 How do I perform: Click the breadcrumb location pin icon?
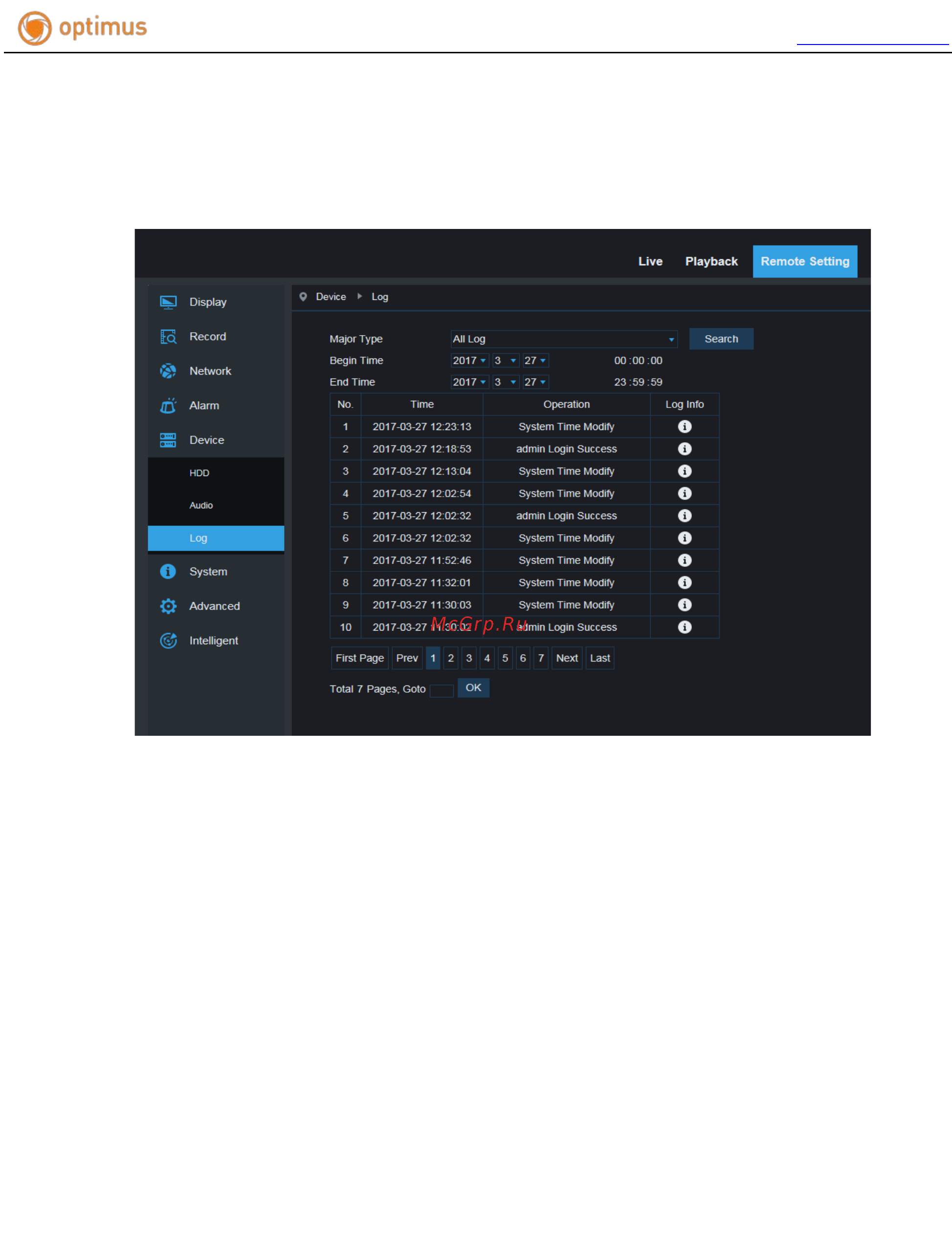coord(303,296)
